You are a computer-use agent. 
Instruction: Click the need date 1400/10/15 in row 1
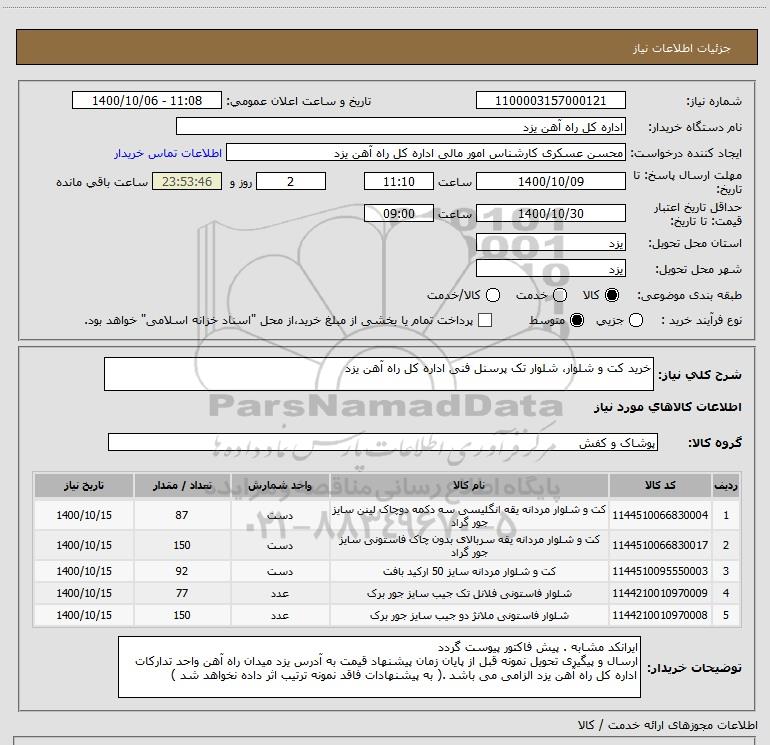point(84,515)
